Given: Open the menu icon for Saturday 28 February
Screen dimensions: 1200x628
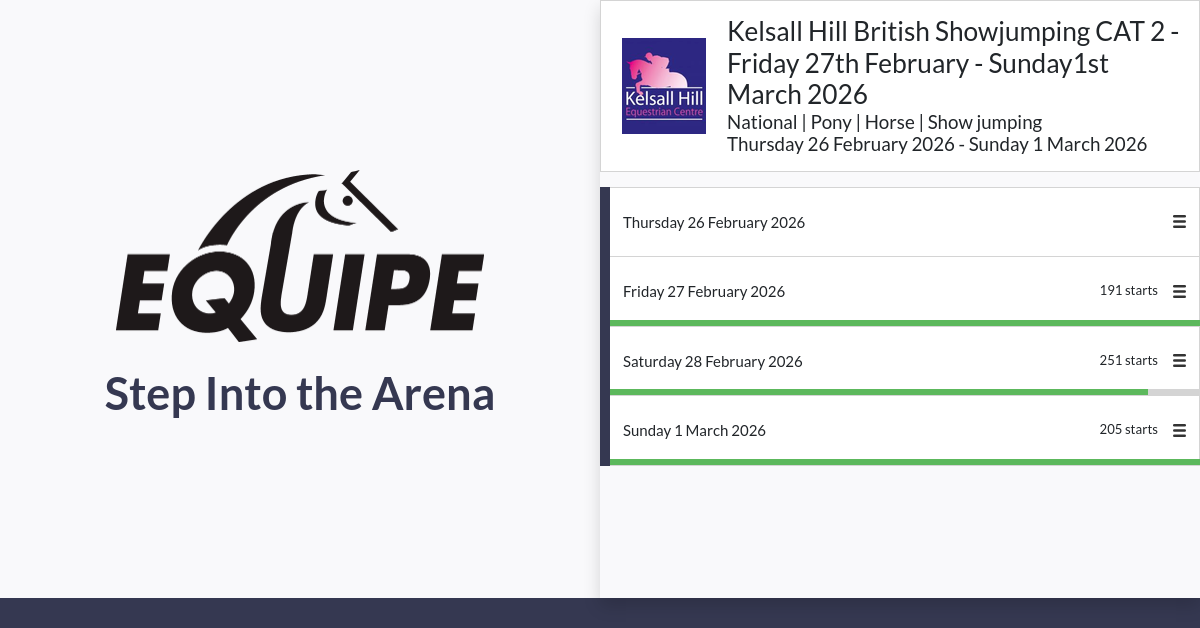Looking at the screenshot, I should [1179, 361].
